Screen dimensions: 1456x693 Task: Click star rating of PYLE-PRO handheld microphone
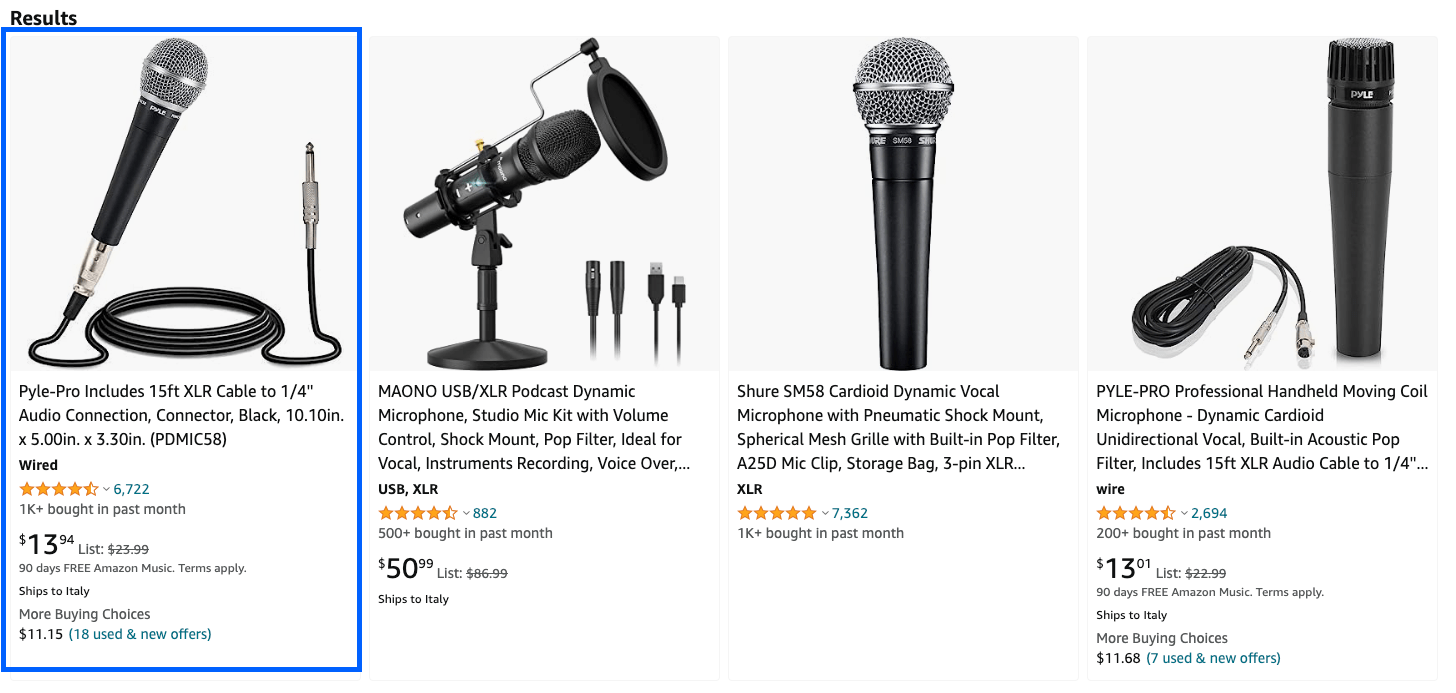[x=1135, y=513]
